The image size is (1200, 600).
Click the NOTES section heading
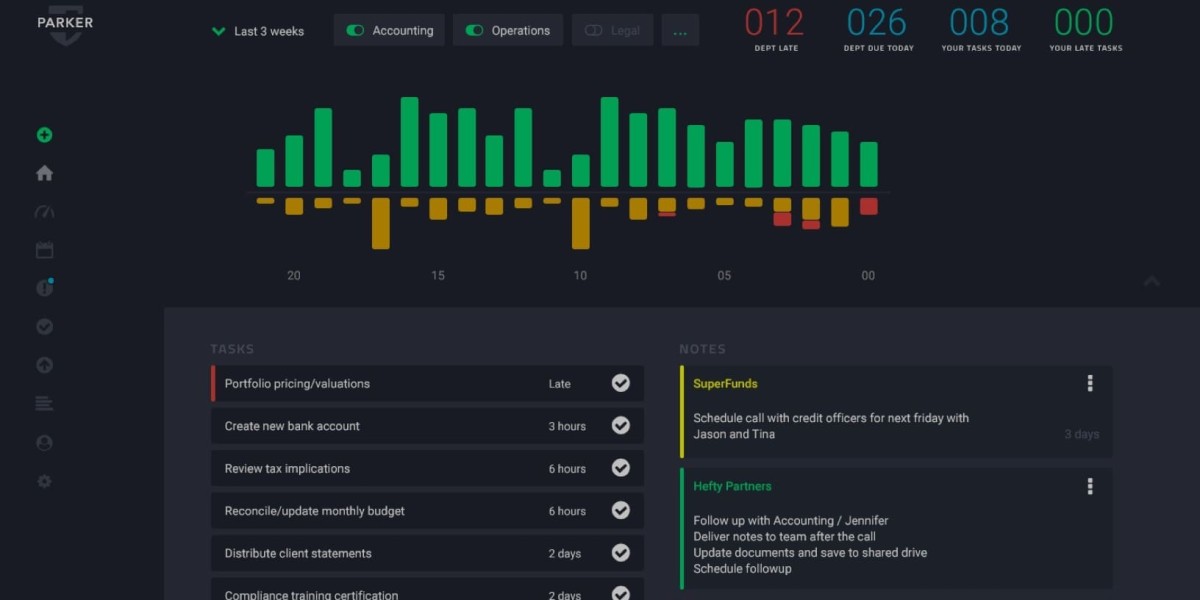pos(702,349)
